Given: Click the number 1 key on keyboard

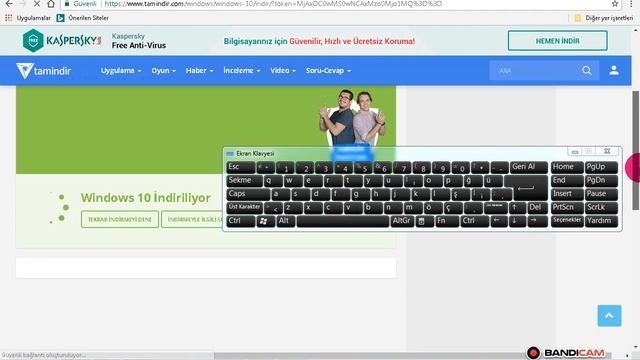Looking at the screenshot, I should pyautogui.click(x=285, y=167).
